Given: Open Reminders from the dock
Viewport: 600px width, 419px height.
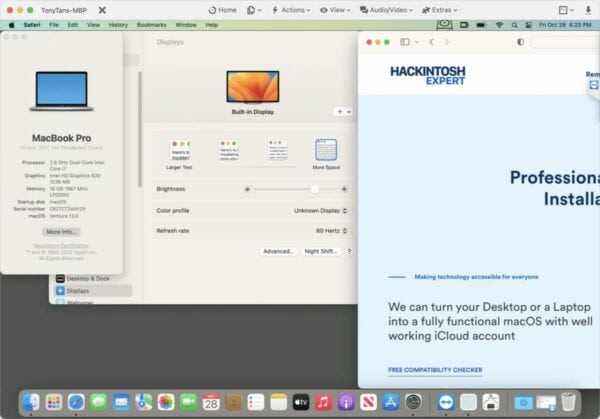Looking at the screenshot, I should tap(256, 402).
